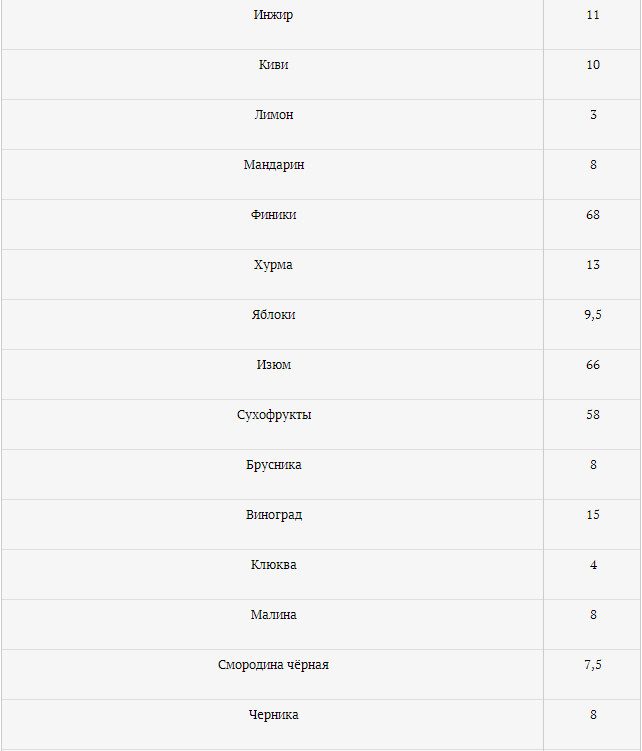Click the Лимон cell text

(273, 115)
